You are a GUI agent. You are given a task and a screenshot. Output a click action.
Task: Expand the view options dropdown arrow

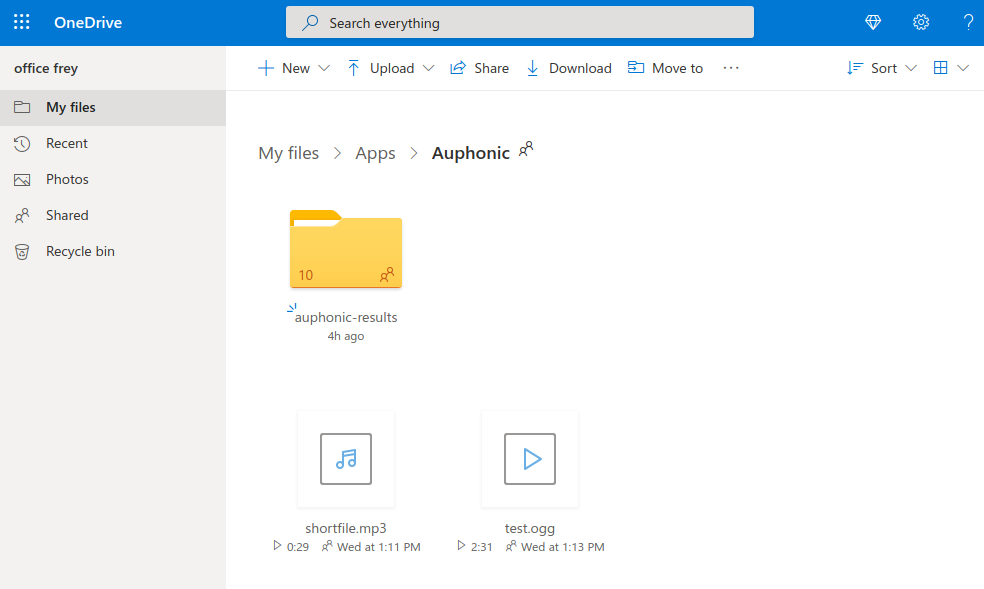point(963,68)
